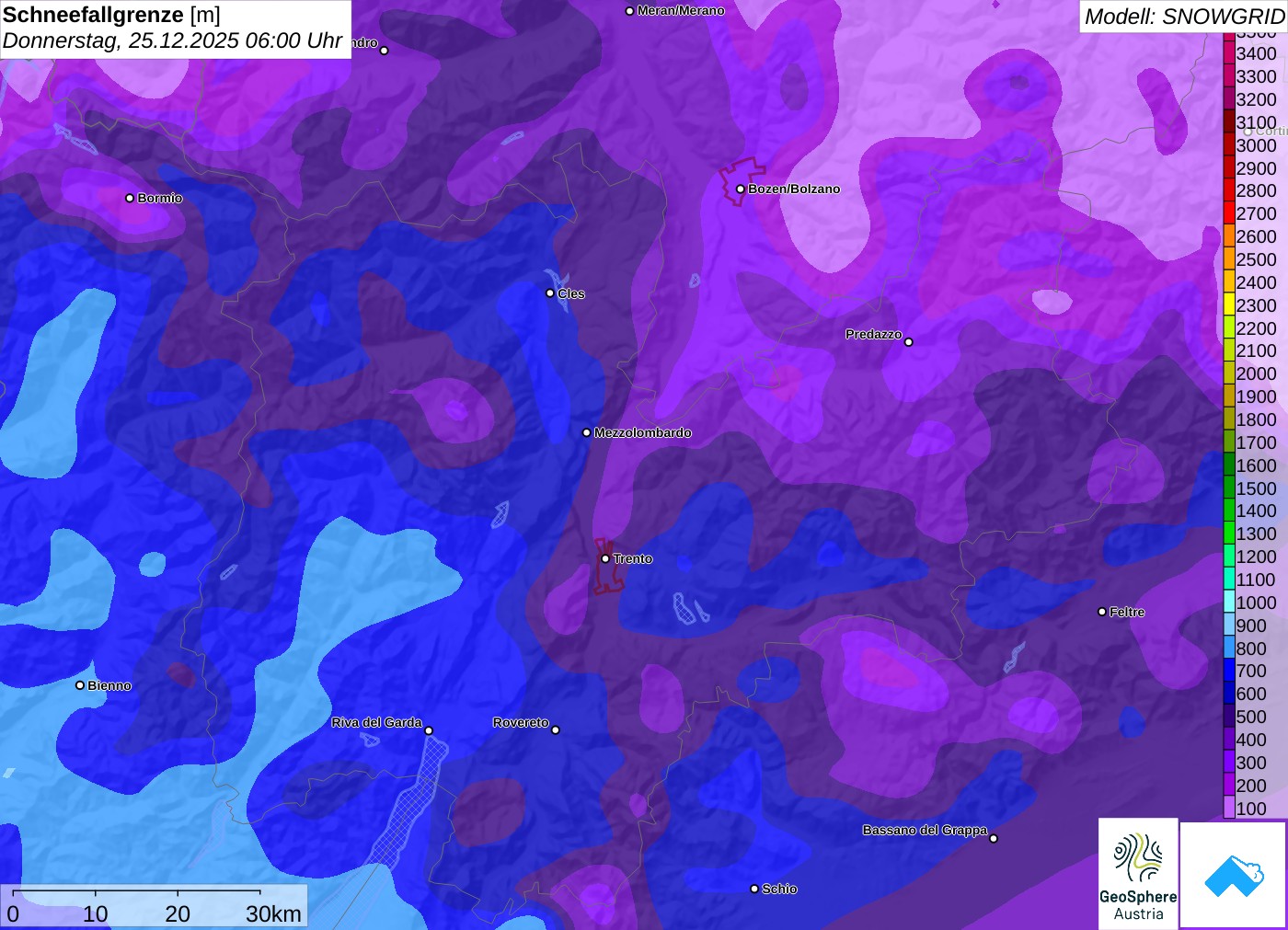This screenshot has width=1288, height=930.
Task: Select the Trento city label
Action: (x=633, y=558)
